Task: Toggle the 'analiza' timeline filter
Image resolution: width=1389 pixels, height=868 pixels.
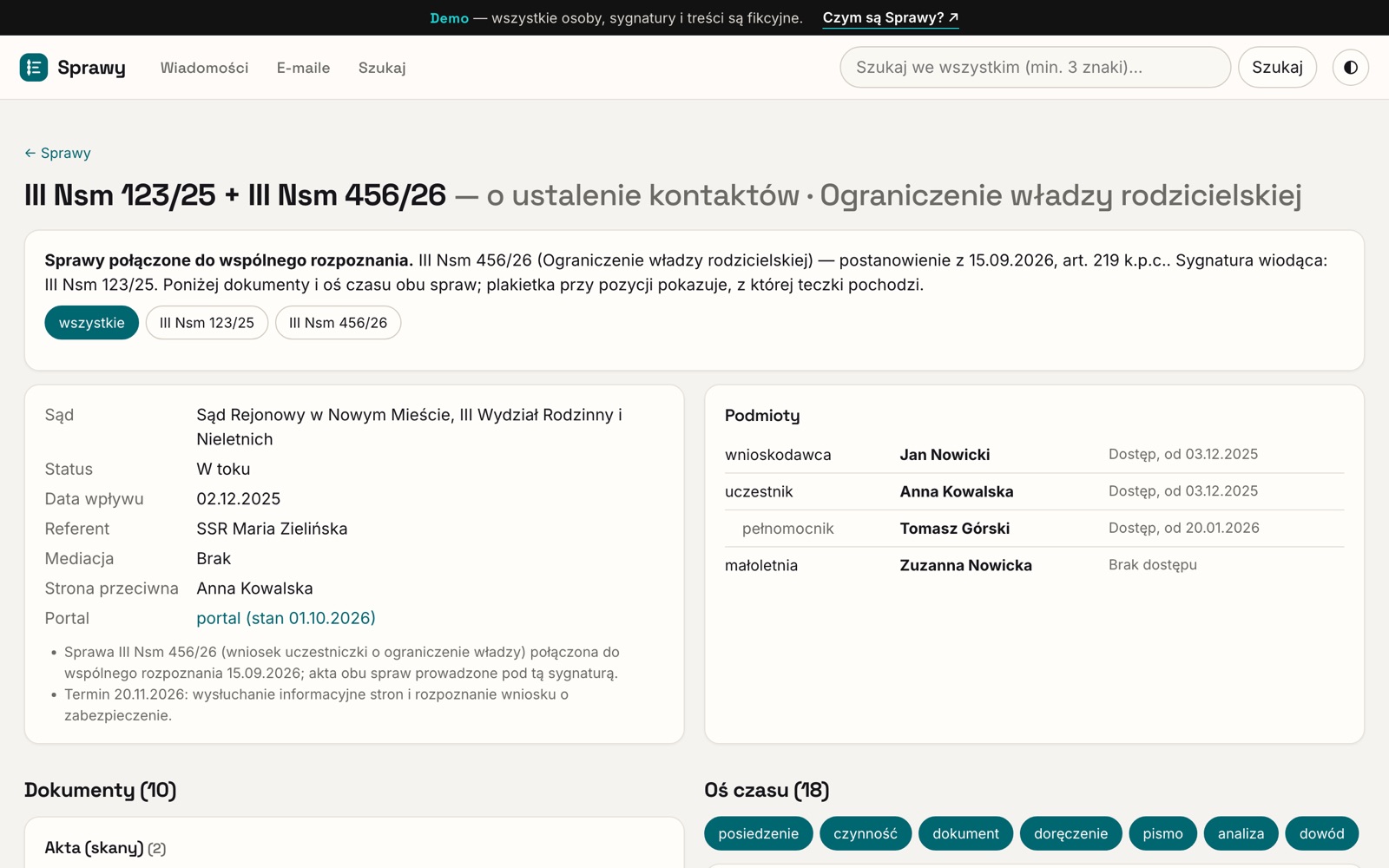Action: [x=1241, y=833]
